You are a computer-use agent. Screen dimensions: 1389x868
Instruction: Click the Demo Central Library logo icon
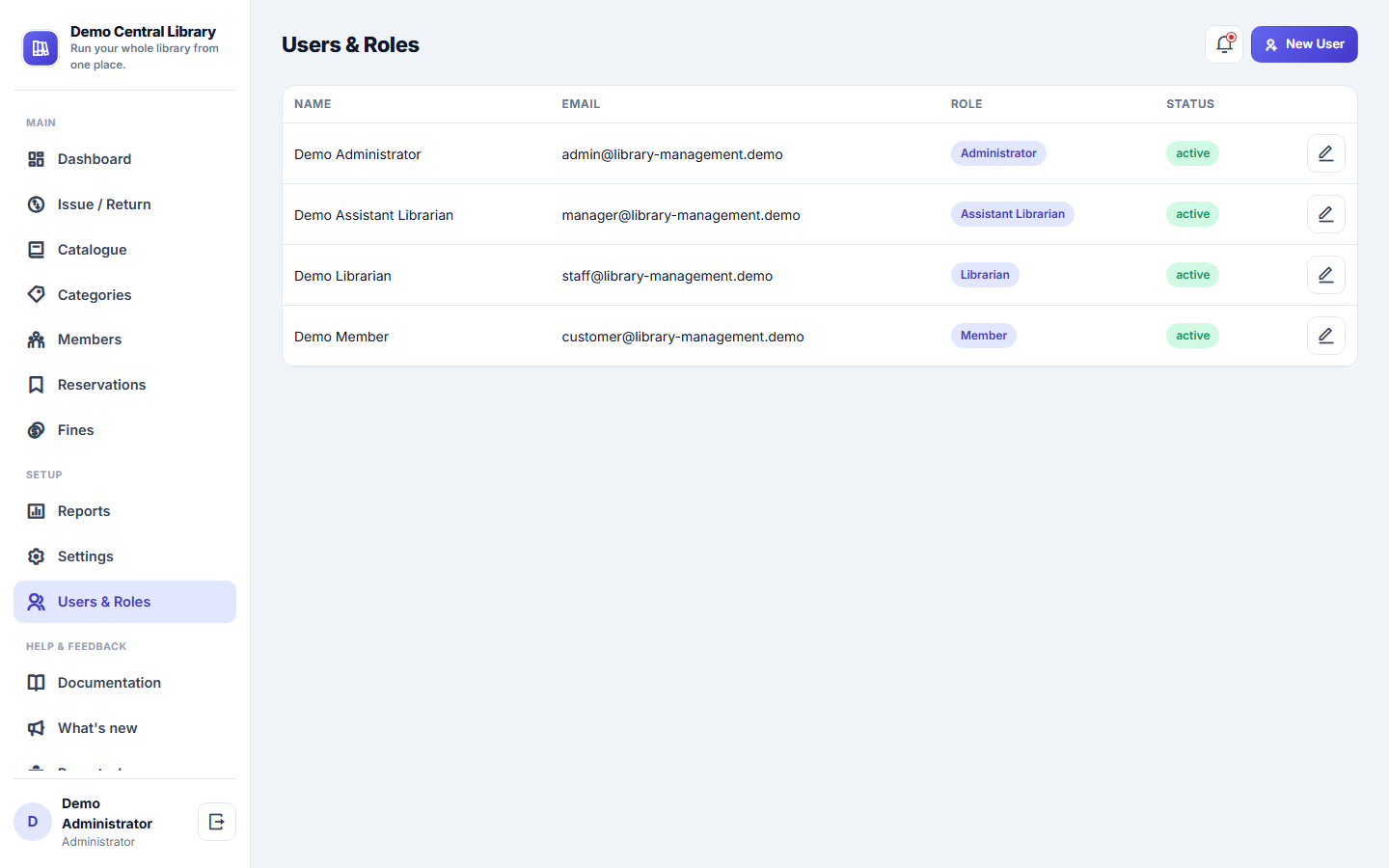click(41, 48)
